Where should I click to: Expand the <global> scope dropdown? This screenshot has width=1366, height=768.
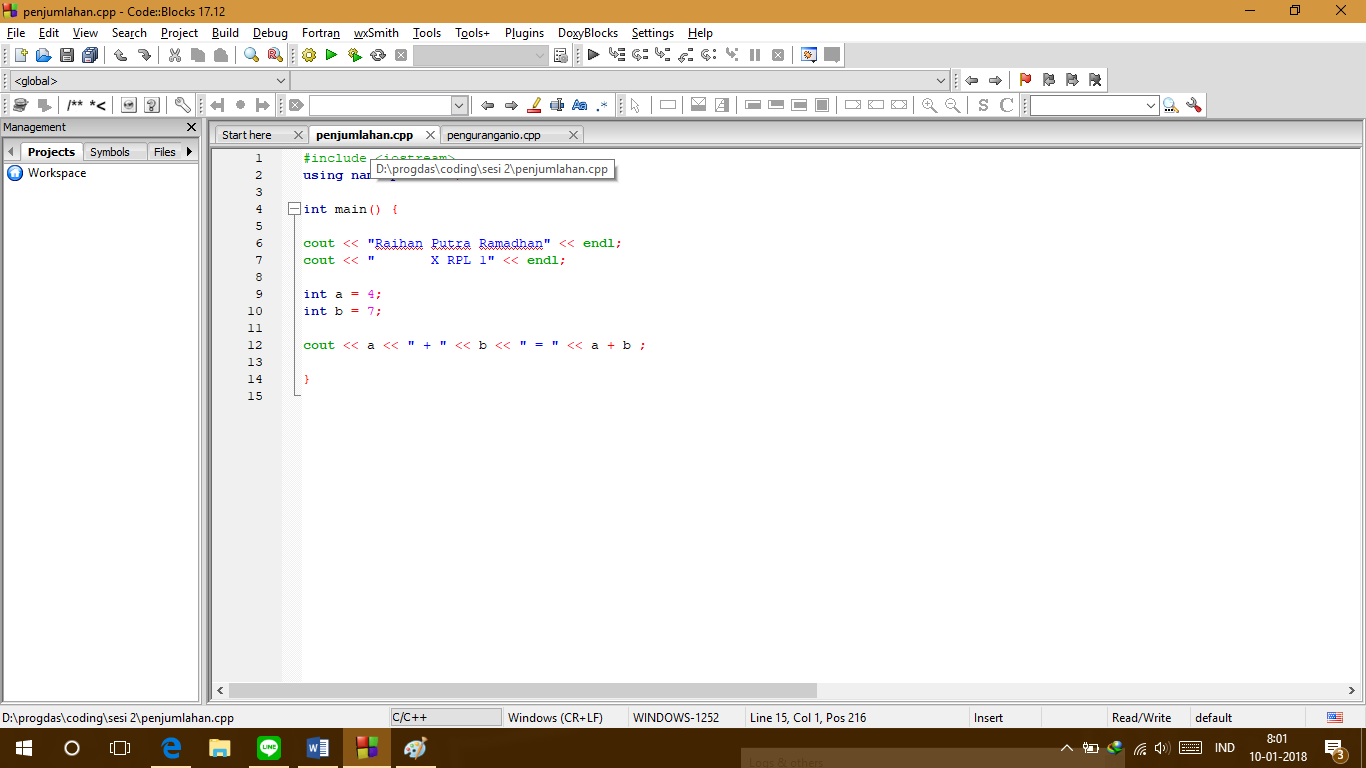click(278, 80)
